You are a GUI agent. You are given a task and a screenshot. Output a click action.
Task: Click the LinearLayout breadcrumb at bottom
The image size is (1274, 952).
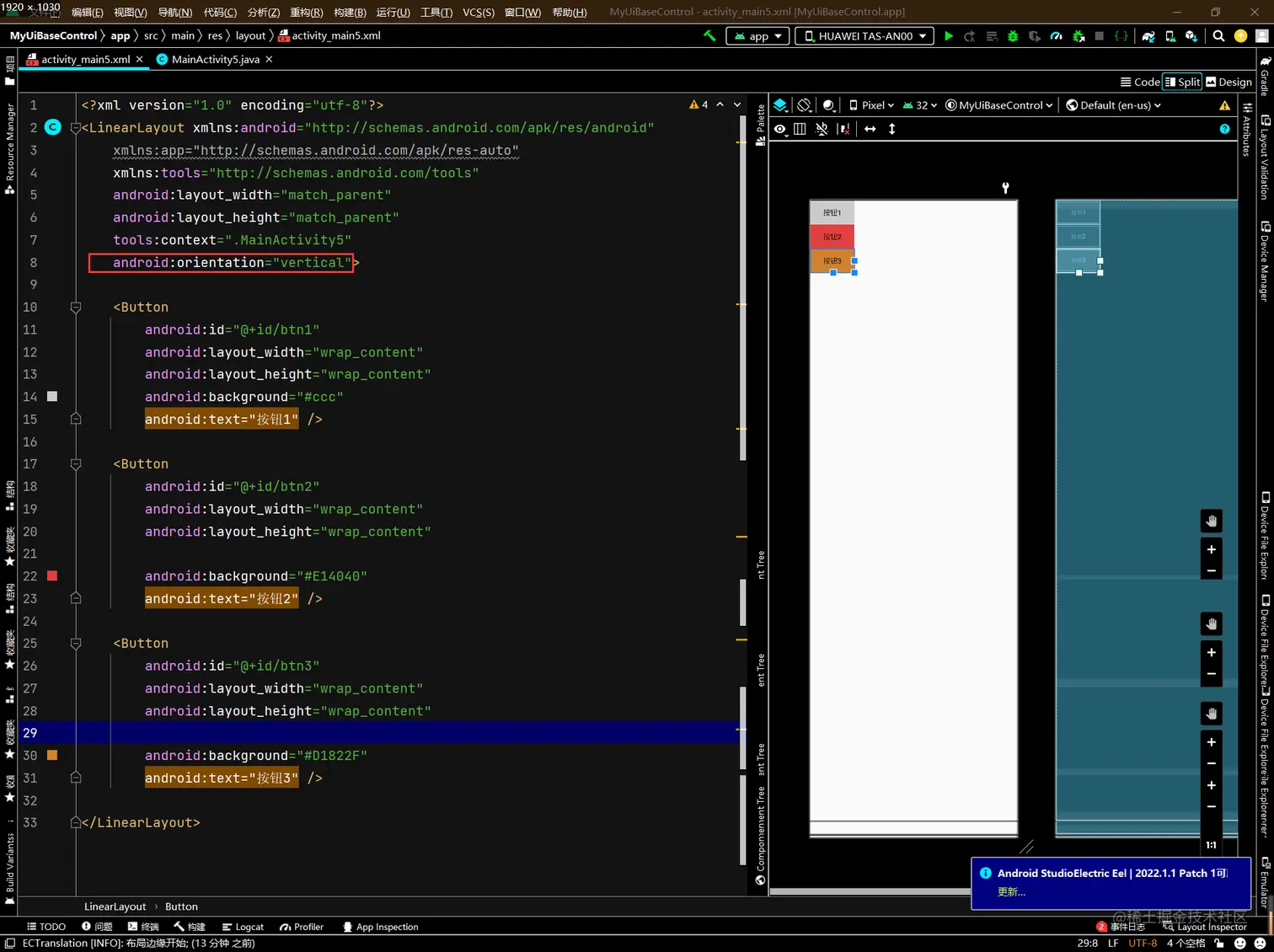tap(115, 907)
